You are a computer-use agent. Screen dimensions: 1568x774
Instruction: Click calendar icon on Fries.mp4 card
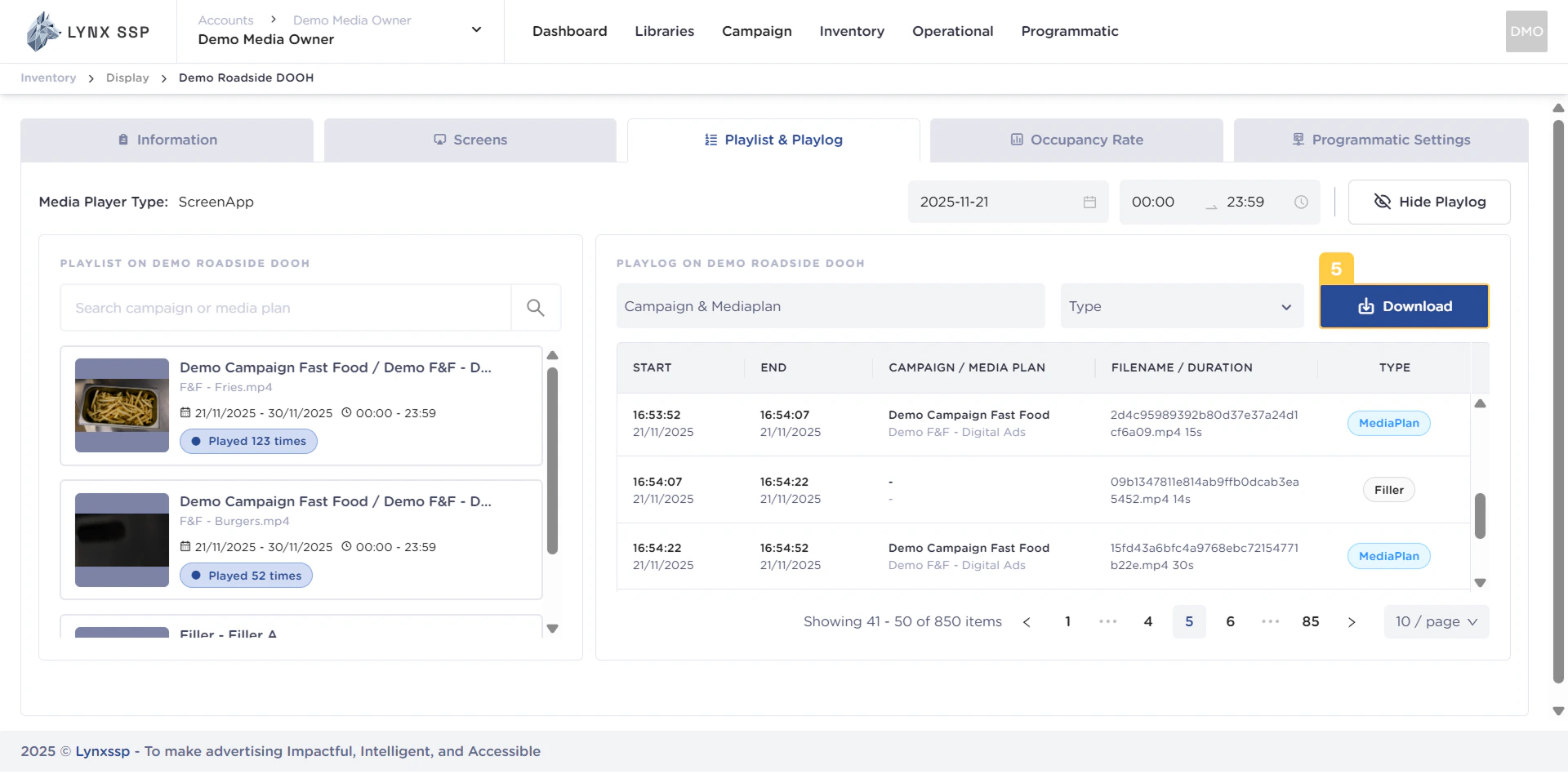coord(185,412)
